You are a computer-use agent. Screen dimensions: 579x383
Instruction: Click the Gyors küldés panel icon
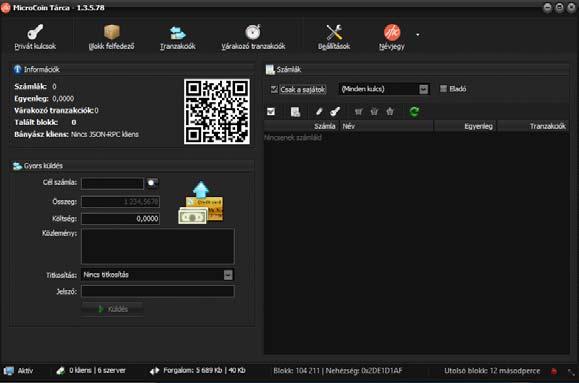point(17,166)
